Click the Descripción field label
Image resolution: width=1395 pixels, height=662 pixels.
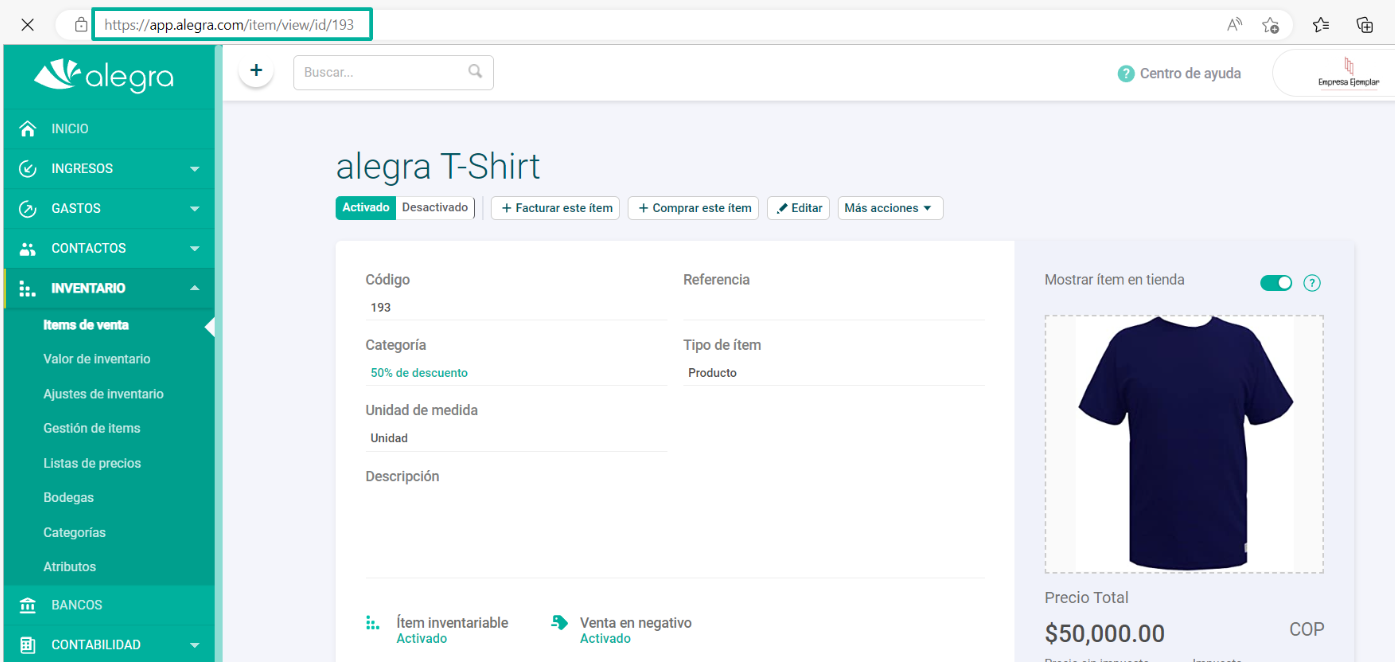(x=402, y=477)
